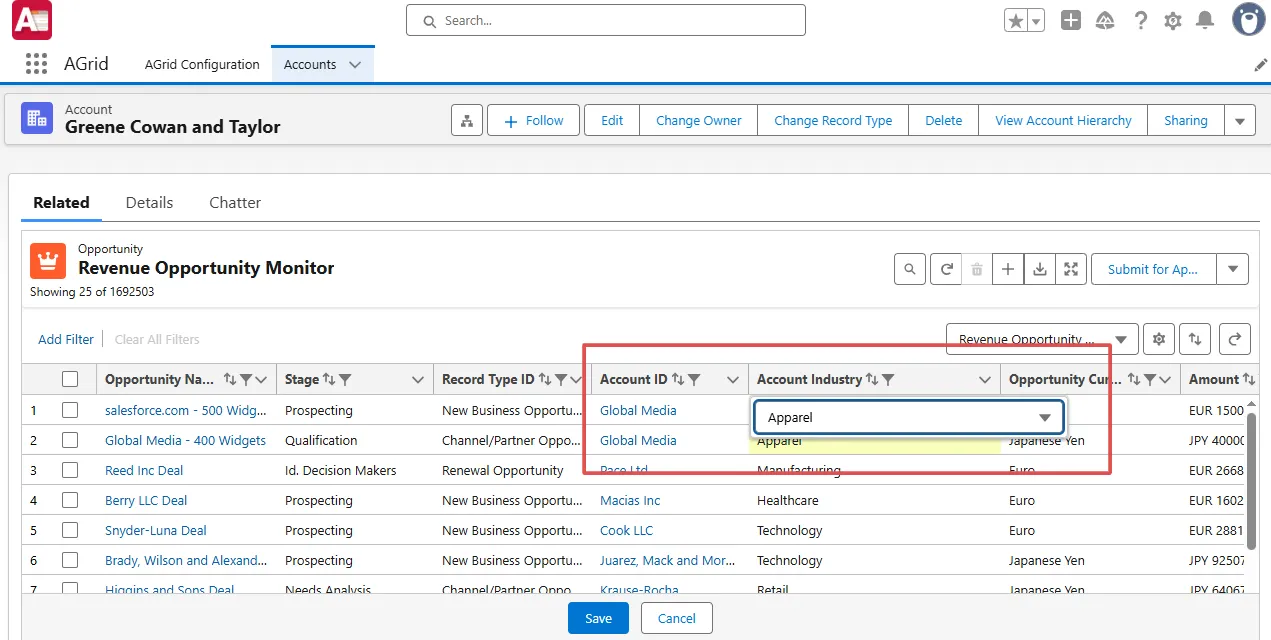This screenshot has height=640, width=1271.
Task: Open the Setup gear in header
Action: click(1173, 21)
